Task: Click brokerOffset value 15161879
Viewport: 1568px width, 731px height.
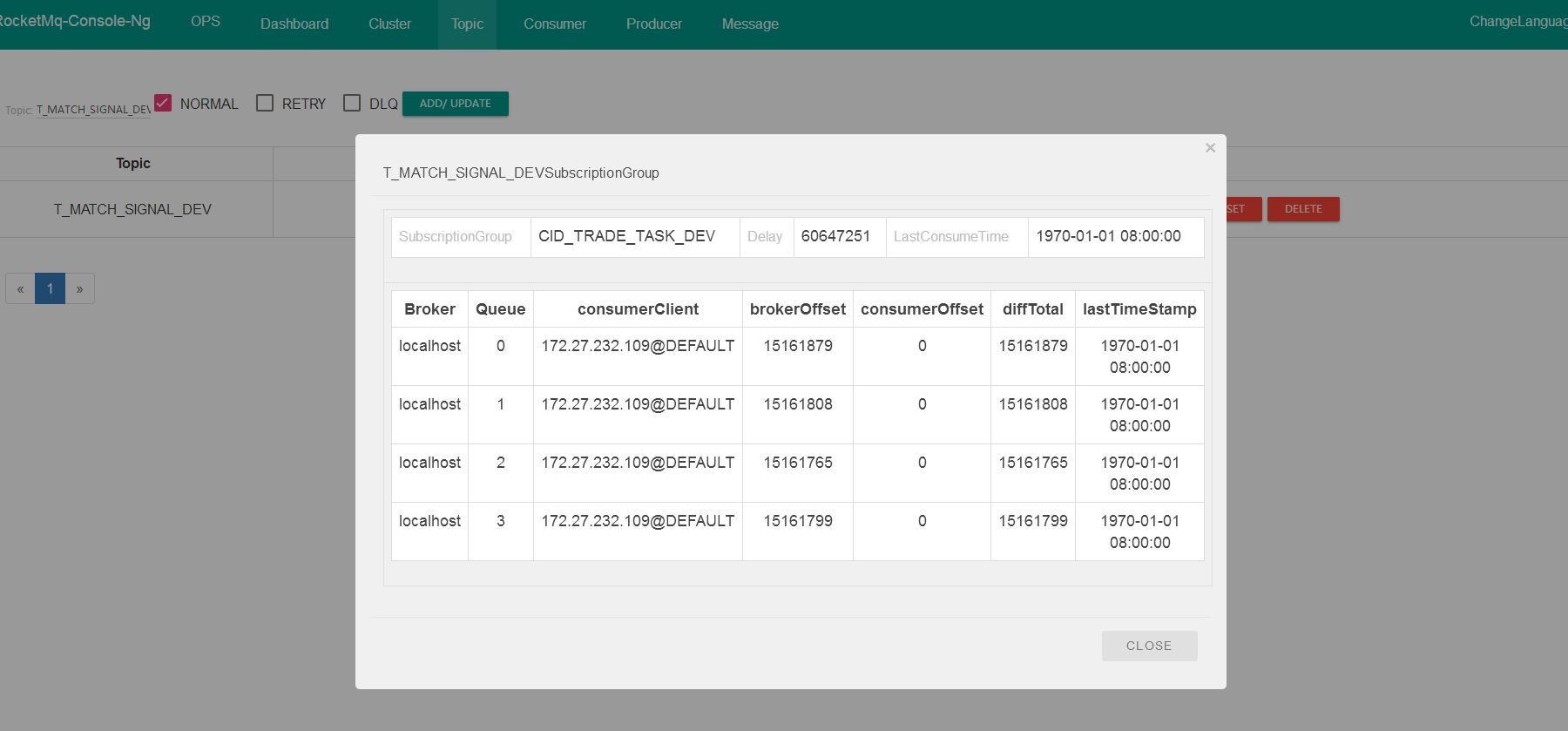Action: coord(798,346)
